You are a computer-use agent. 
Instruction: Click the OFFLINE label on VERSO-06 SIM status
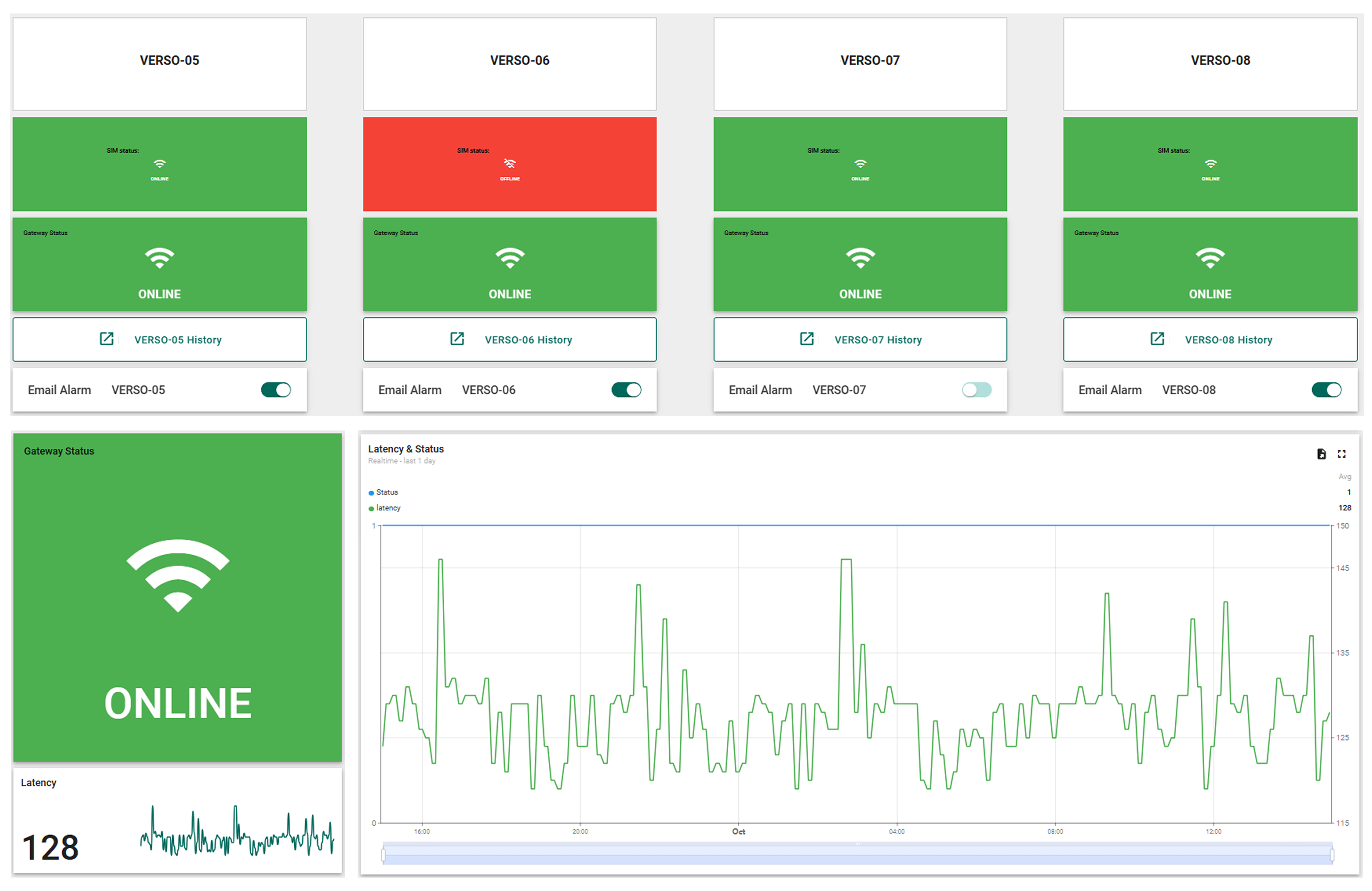(510, 179)
